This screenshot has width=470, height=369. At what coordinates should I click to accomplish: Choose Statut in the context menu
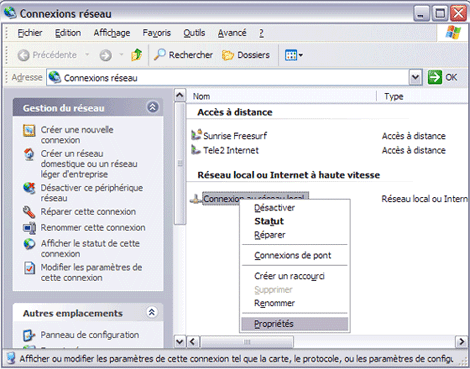click(x=295, y=221)
